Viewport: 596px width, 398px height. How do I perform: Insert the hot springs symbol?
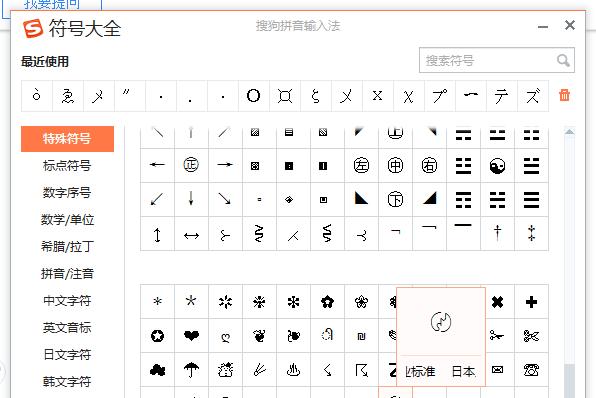tap(293, 369)
